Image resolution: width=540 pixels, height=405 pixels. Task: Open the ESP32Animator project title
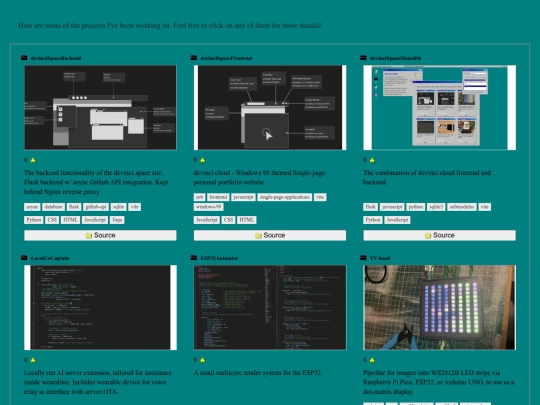pyautogui.click(x=219, y=258)
